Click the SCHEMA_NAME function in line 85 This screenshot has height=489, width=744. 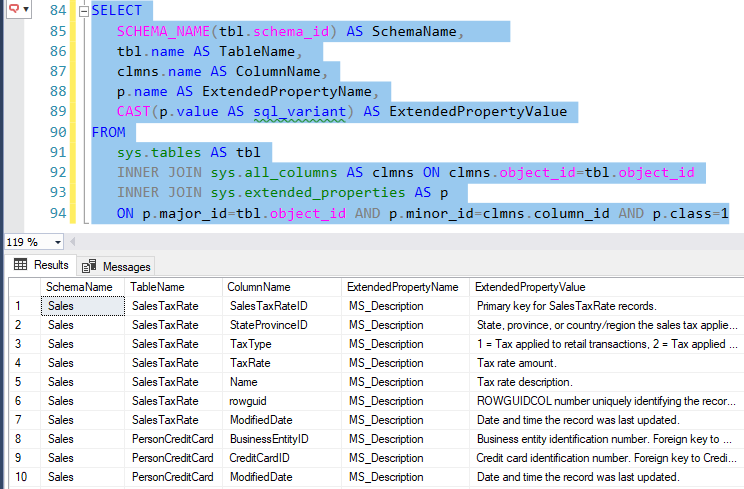[x=163, y=31]
